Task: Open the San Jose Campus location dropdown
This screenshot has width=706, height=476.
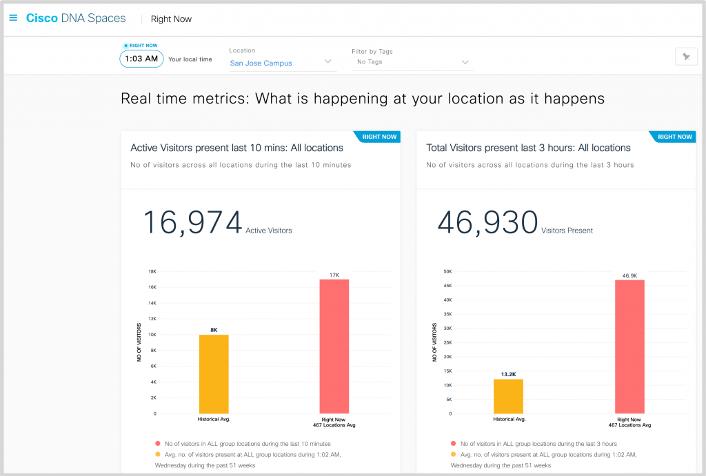Action: click(281, 62)
